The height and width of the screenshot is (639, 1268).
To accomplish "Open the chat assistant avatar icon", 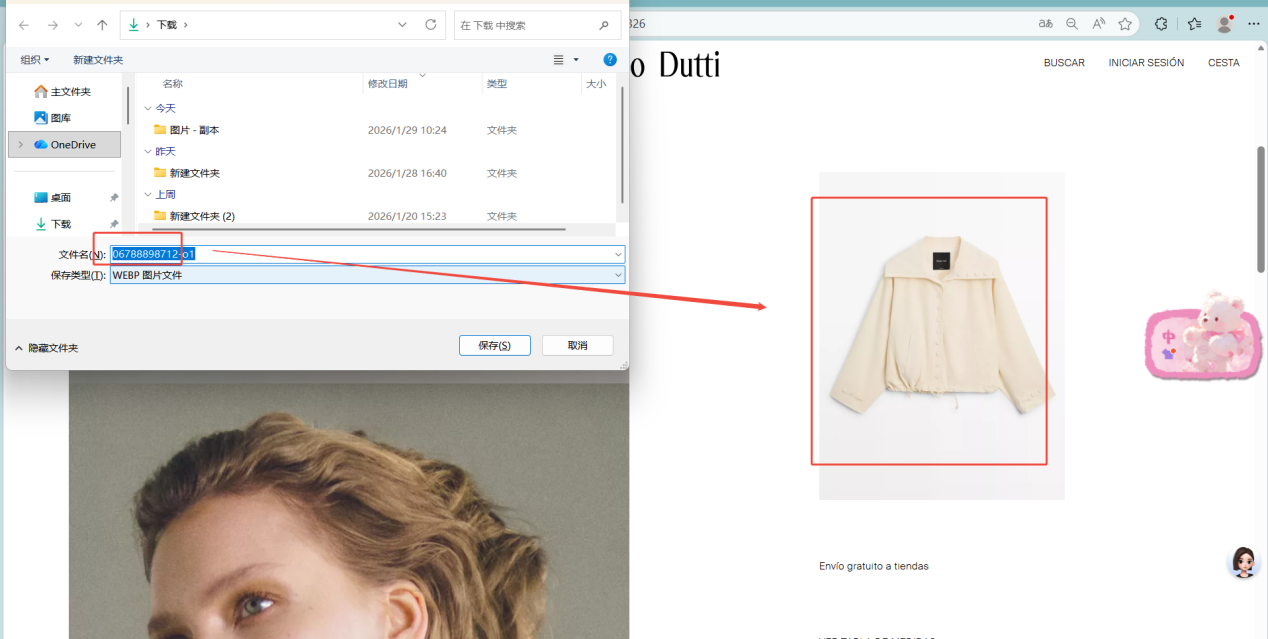I will [1243, 562].
